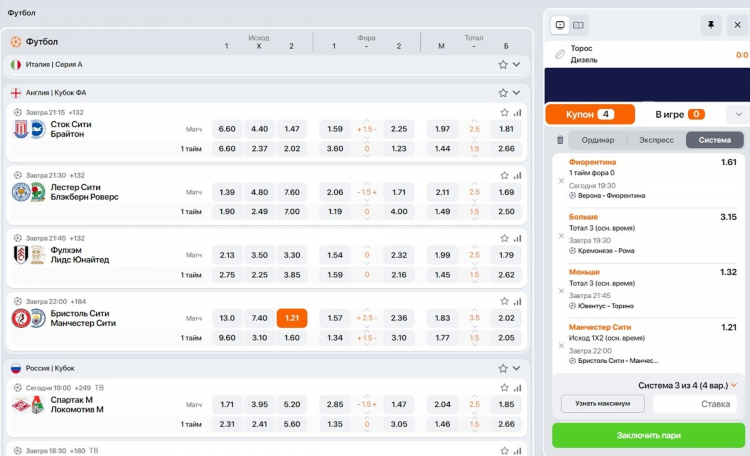The width and height of the screenshot is (750, 456).
Task: Select Bristol City win odds 13.0
Action: [227, 318]
